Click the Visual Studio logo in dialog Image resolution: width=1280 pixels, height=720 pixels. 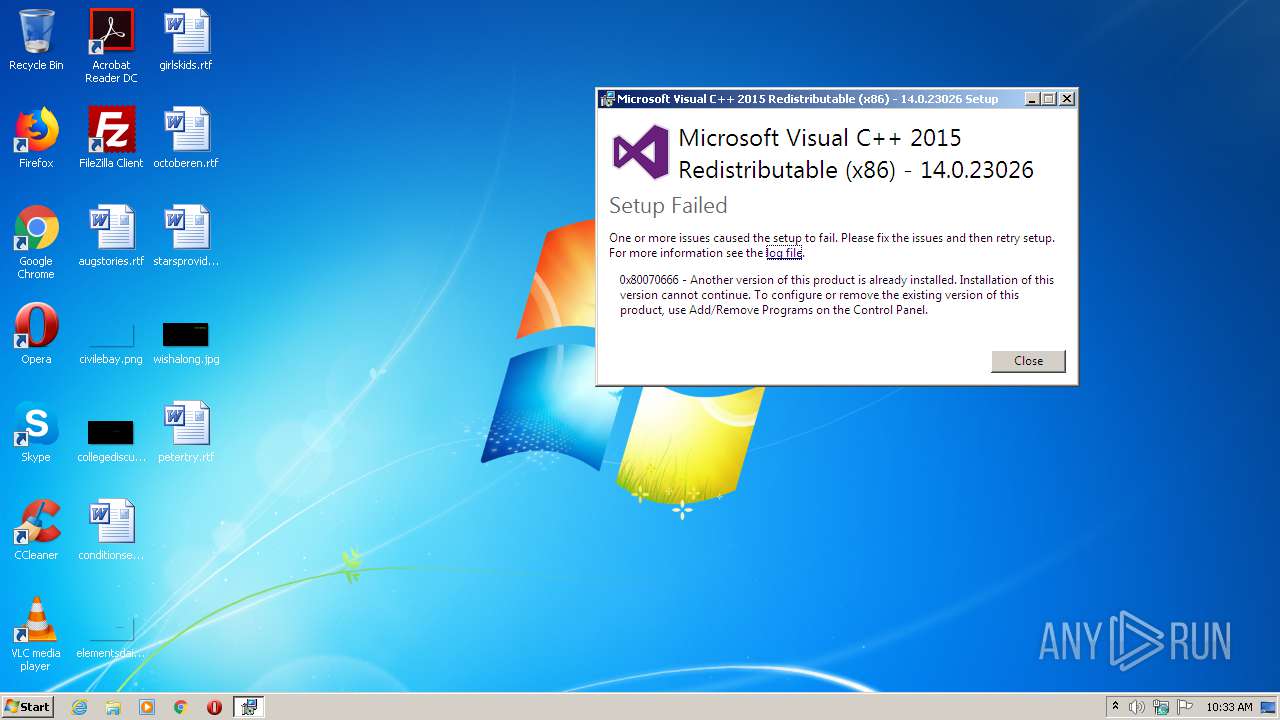pos(641,152)
